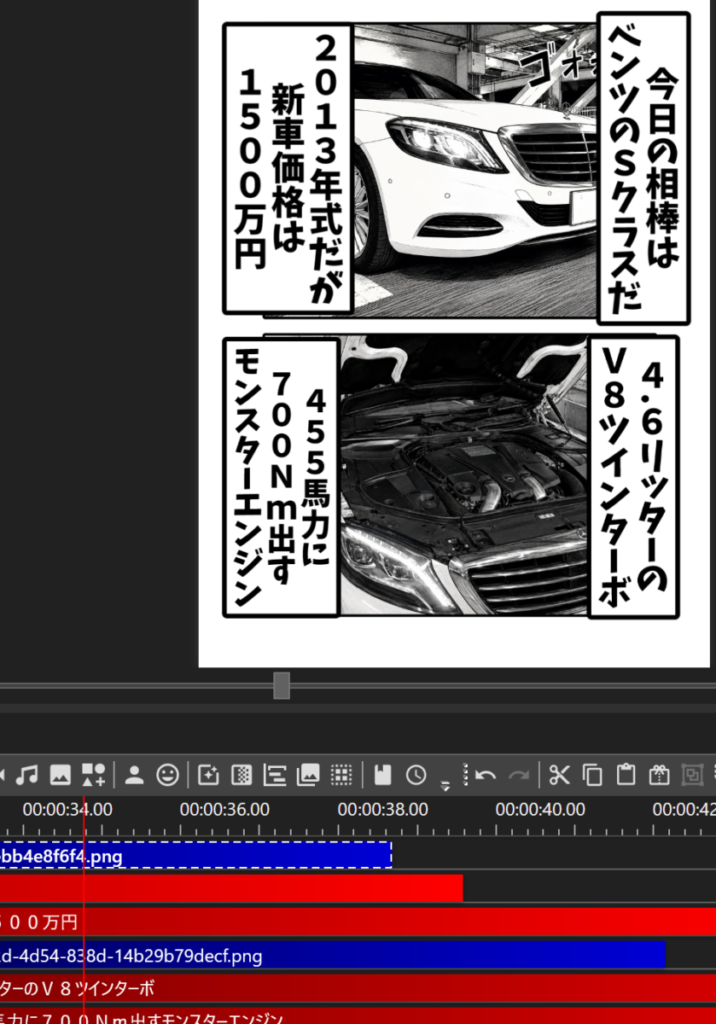
Task: Click the white Mercedes image in preview
Action: (x=475, y=171)
